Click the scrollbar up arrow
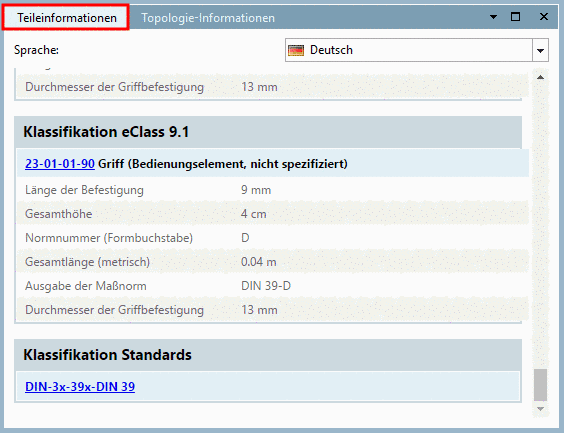This screenshot has height=433, width=564. point(540,77)
